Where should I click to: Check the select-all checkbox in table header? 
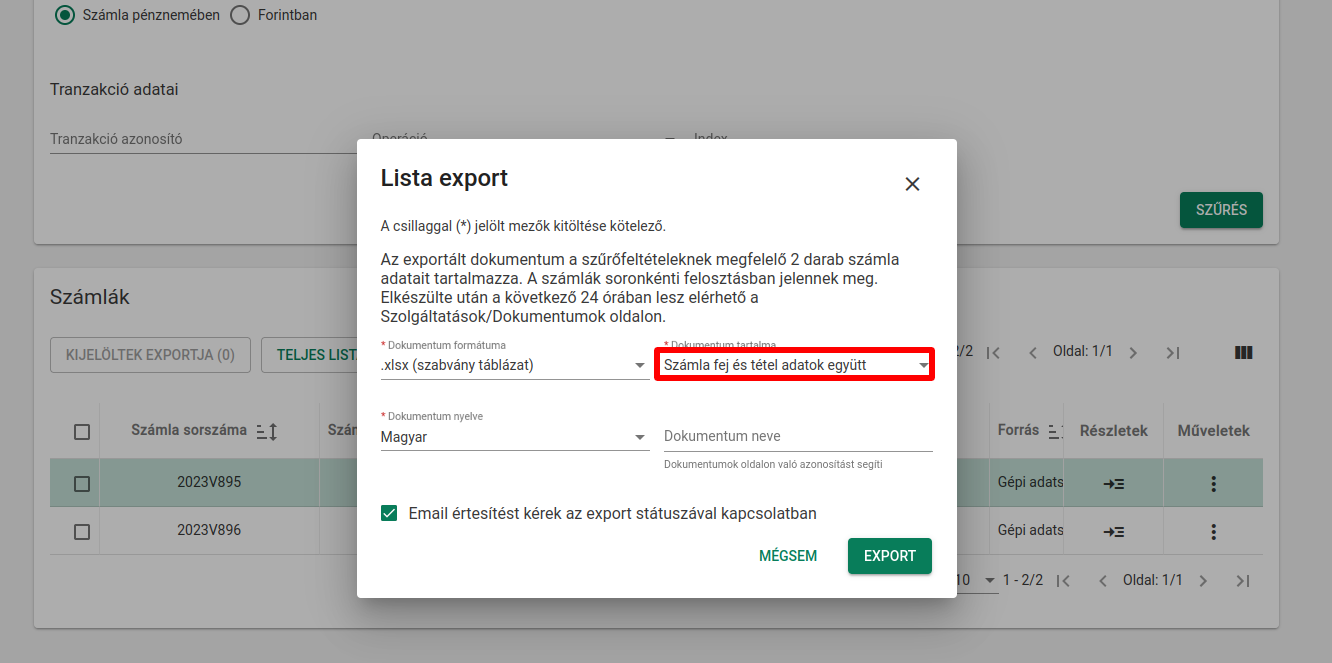[x=82, y=432]
